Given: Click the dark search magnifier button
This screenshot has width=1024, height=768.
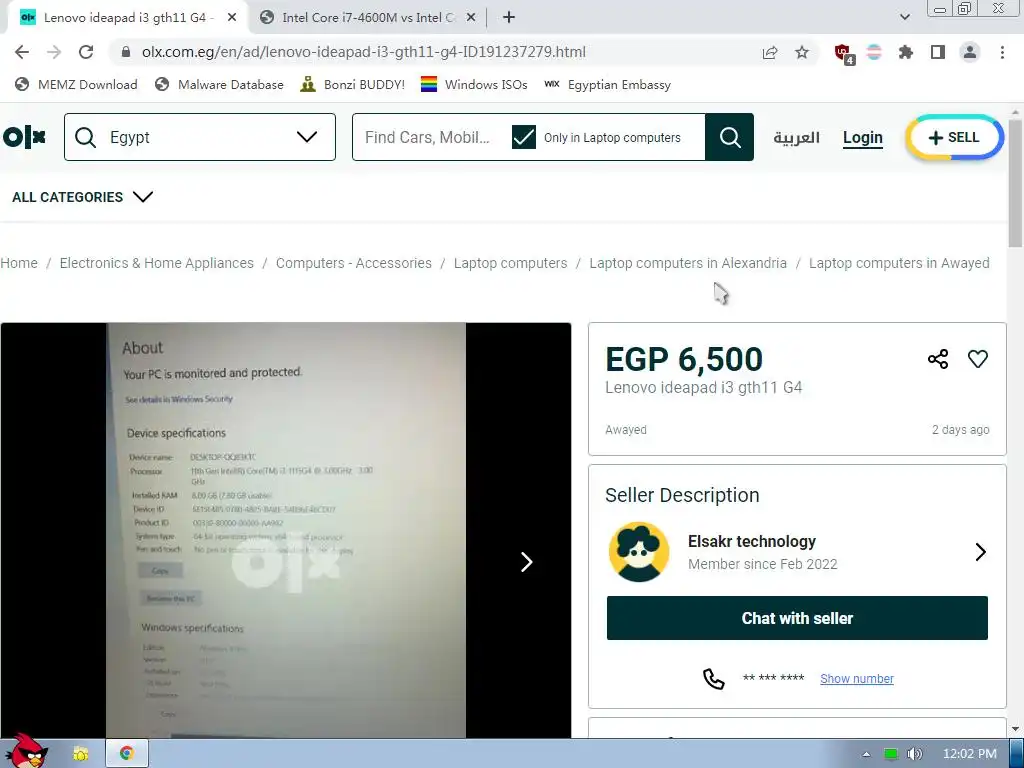Looking at the screenshot, I should coord(729,137).
